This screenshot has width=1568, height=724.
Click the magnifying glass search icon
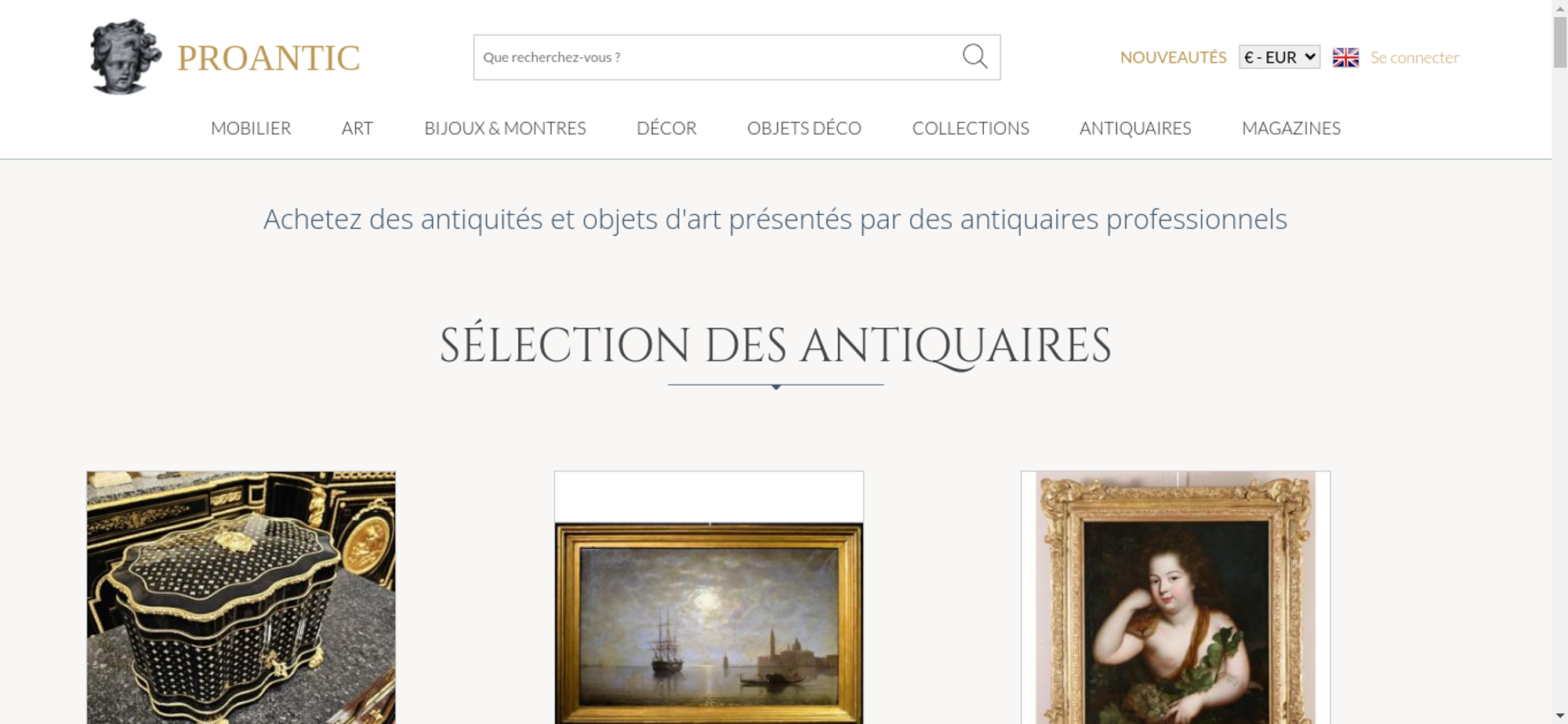click(975, 56)
